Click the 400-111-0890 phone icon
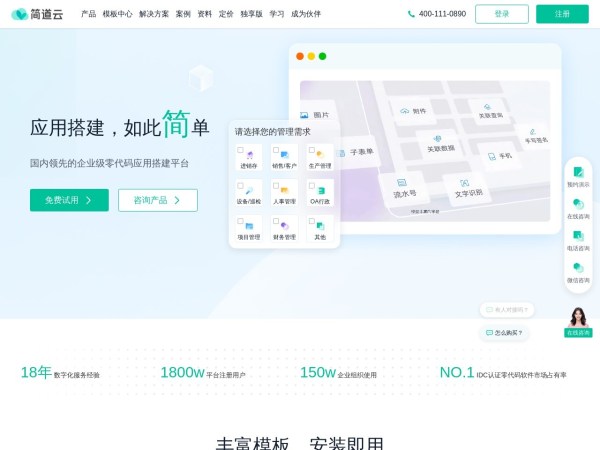 coord(411,14)
